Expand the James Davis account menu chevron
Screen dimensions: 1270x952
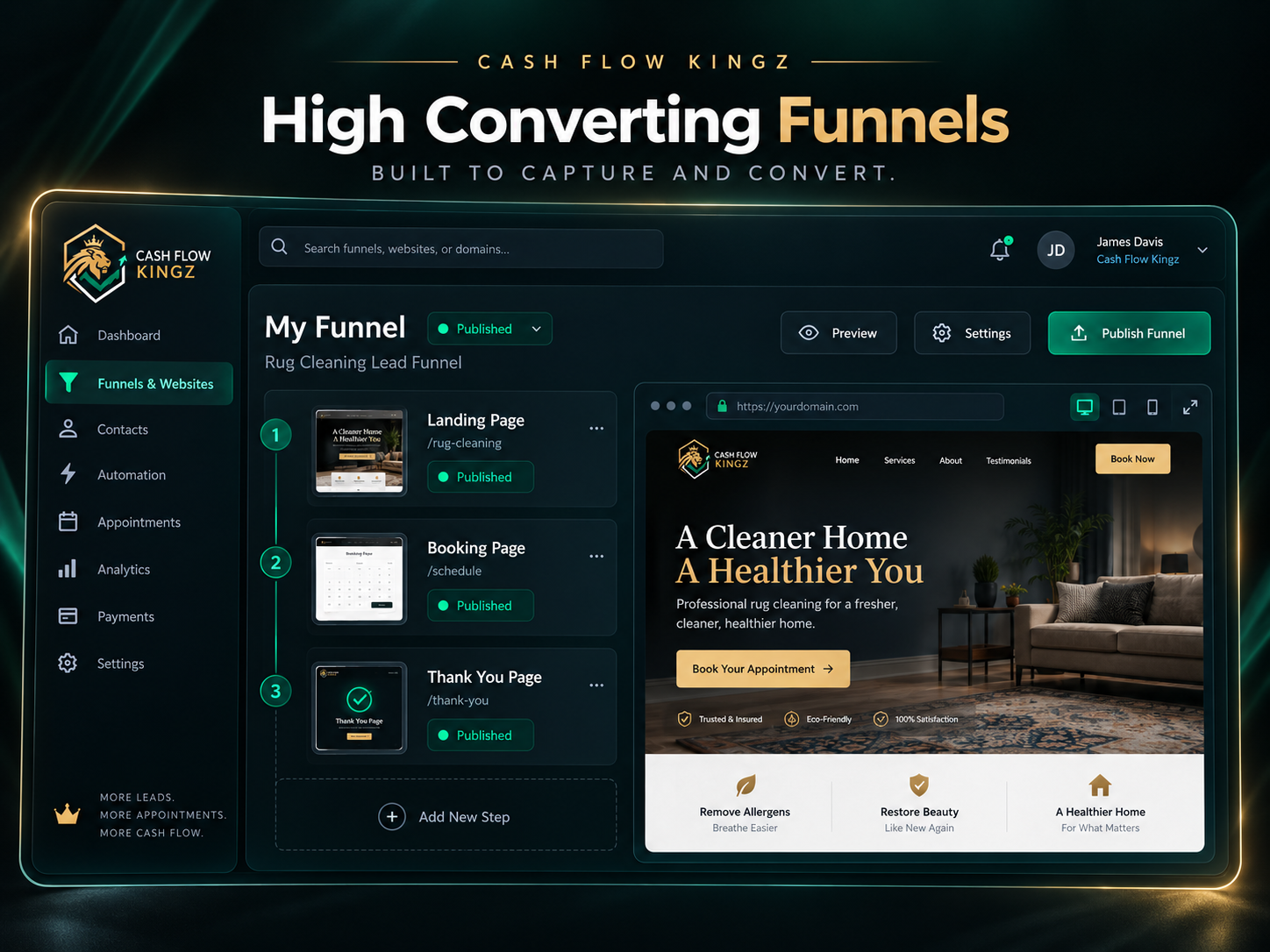(1202, 250)
